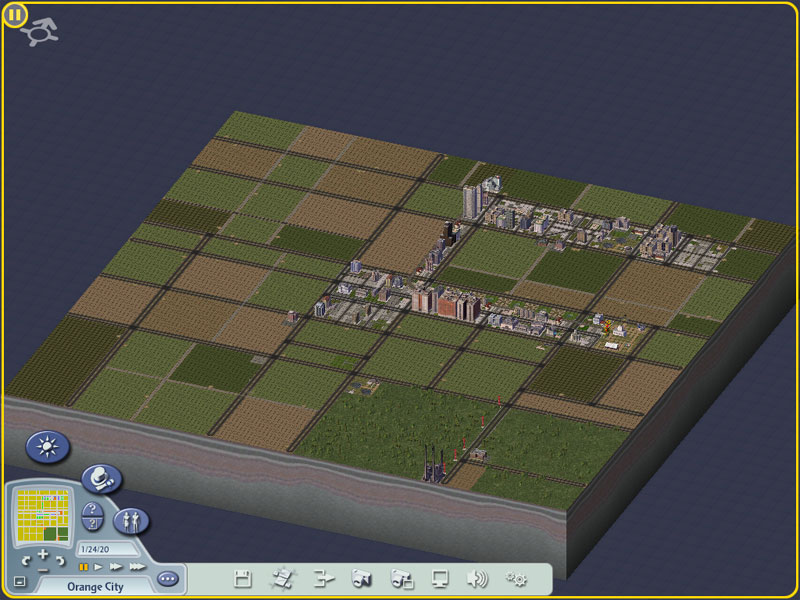Click the 1/24/20 date display

point(95,549)
